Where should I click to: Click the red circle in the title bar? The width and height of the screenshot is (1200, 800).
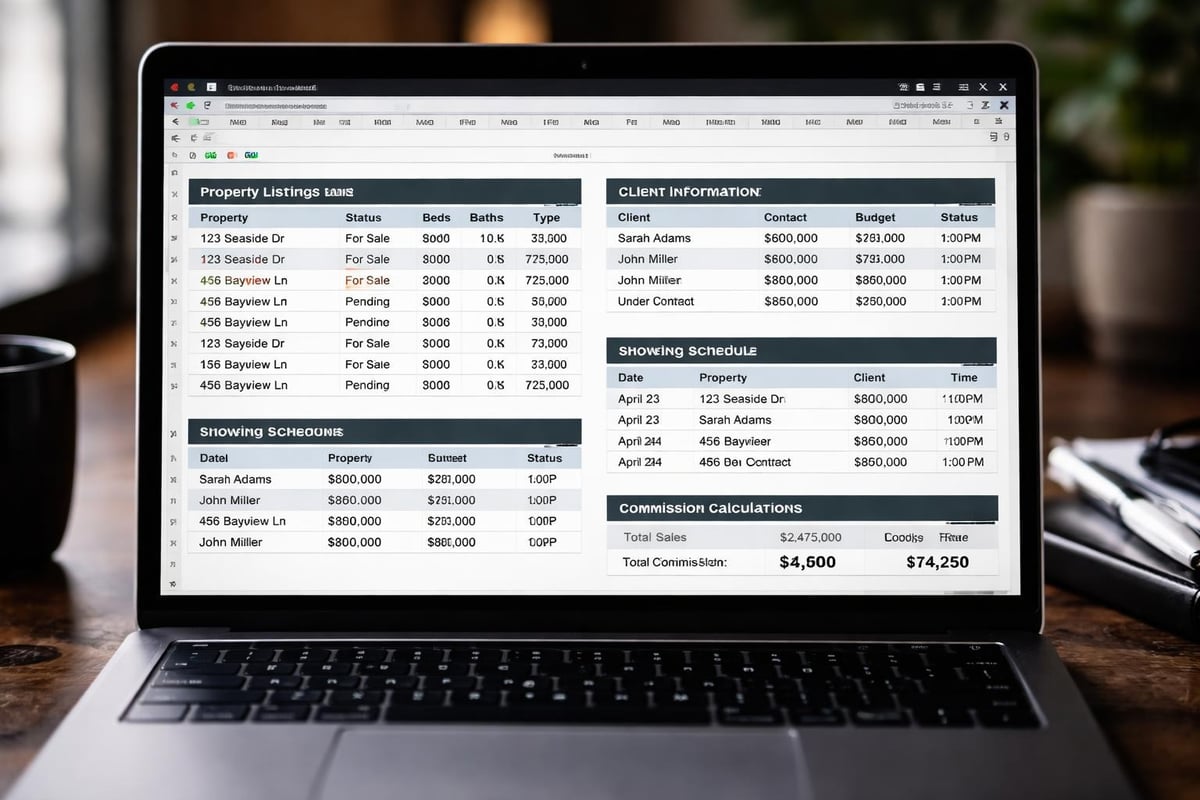(174, 88)
